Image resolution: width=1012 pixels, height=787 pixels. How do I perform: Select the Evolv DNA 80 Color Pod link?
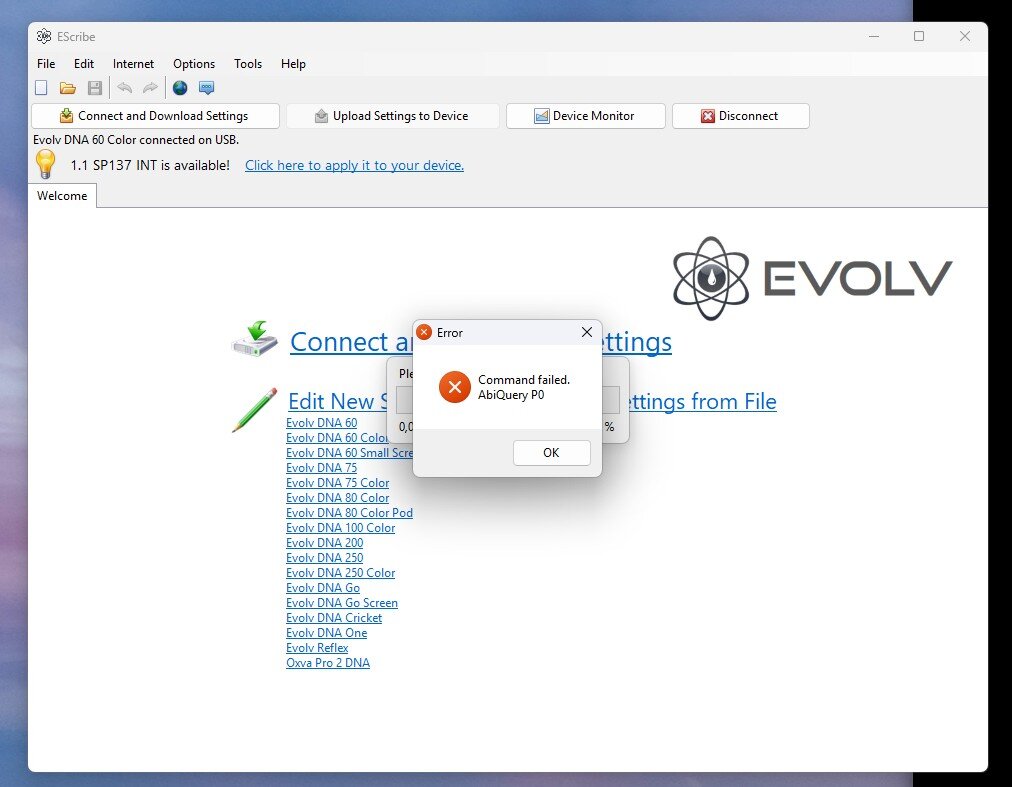(349, 513)
